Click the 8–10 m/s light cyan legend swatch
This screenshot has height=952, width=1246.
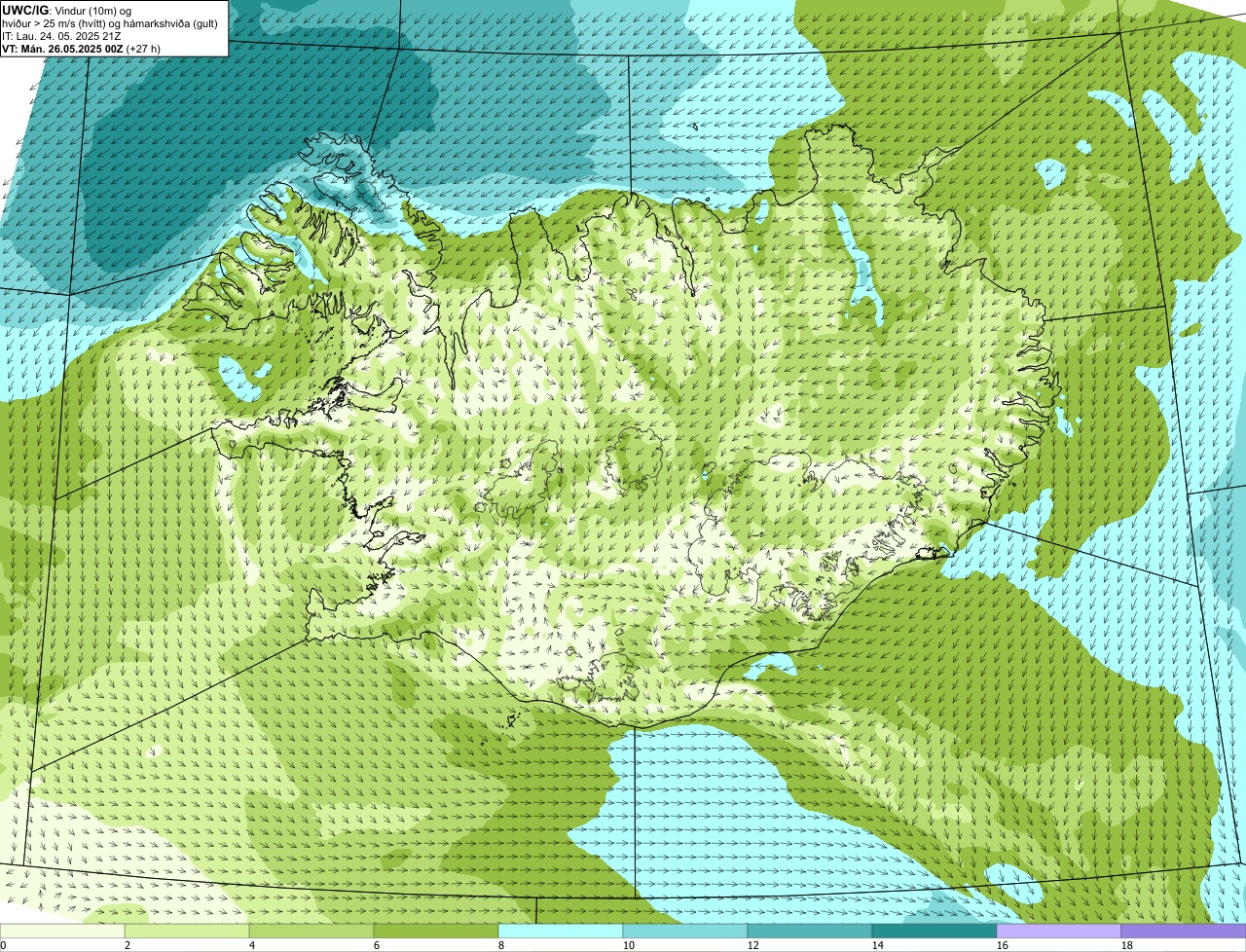click(561, 931)
